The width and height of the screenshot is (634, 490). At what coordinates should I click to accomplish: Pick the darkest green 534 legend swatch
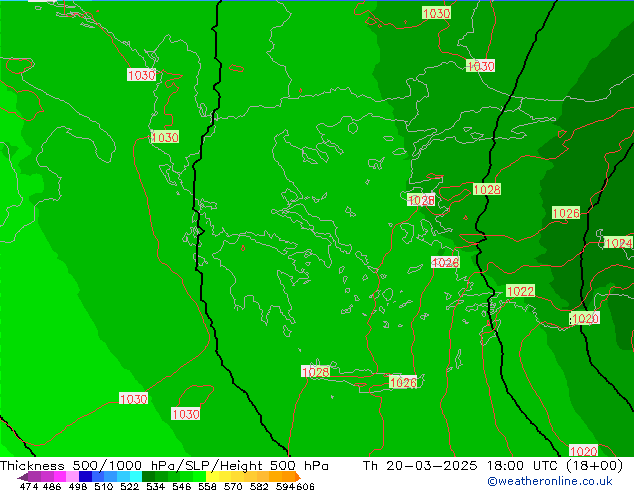point(148,477)
